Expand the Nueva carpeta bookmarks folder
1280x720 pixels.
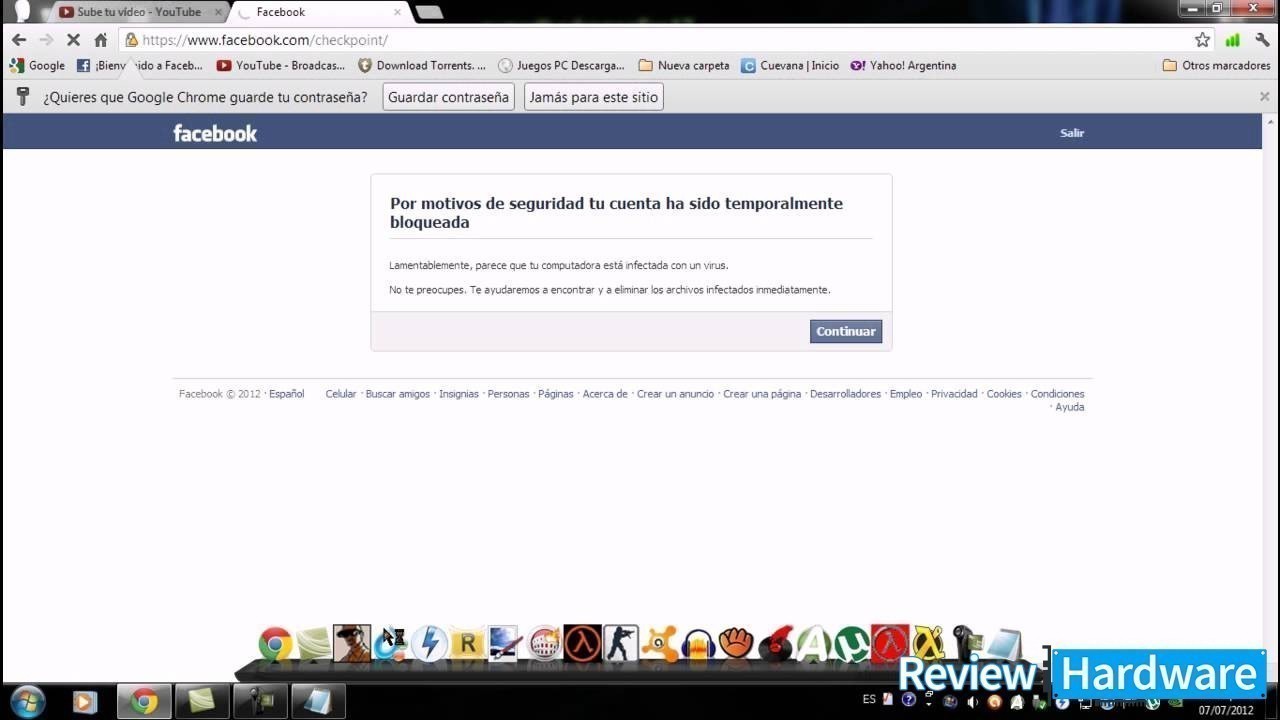point(684,65)
